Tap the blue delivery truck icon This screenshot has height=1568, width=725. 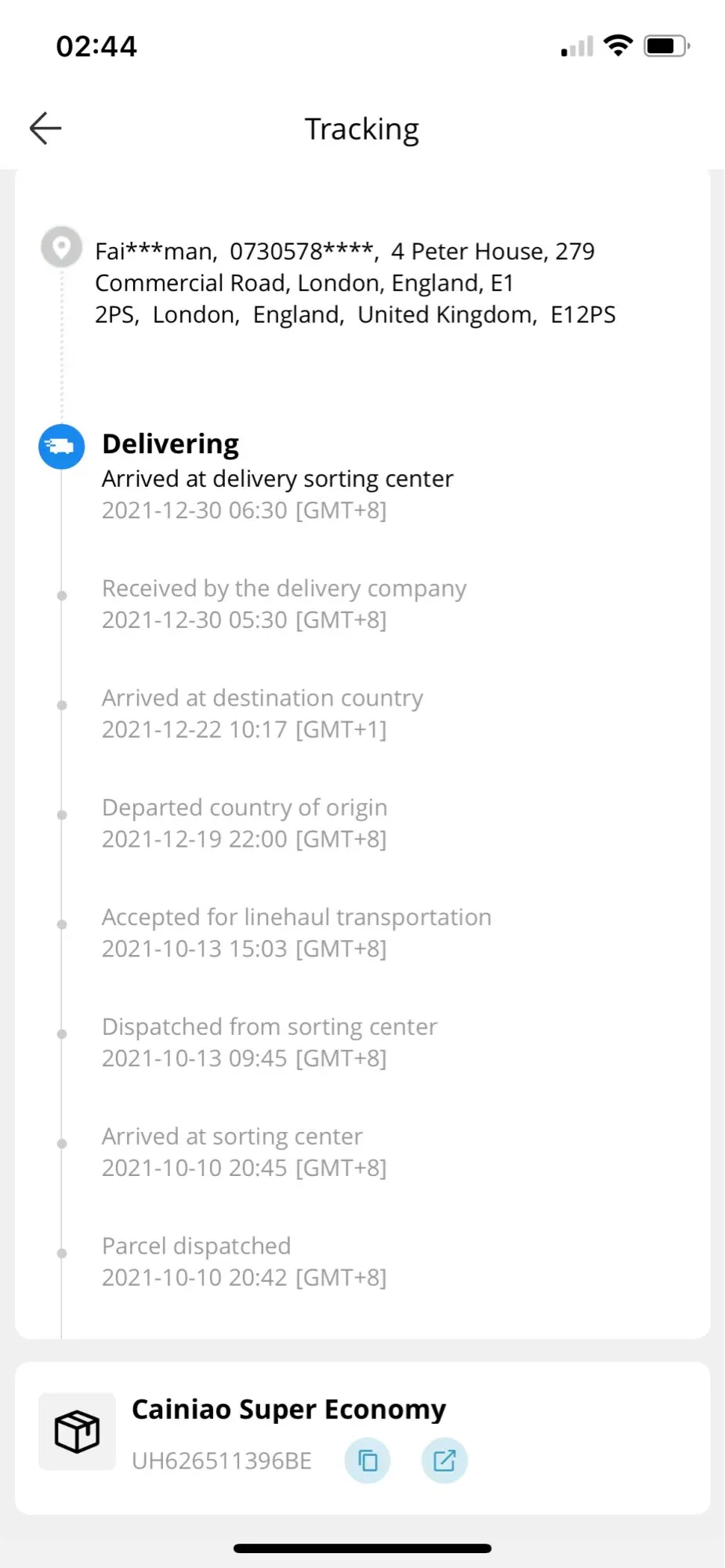tap(62, 447)
